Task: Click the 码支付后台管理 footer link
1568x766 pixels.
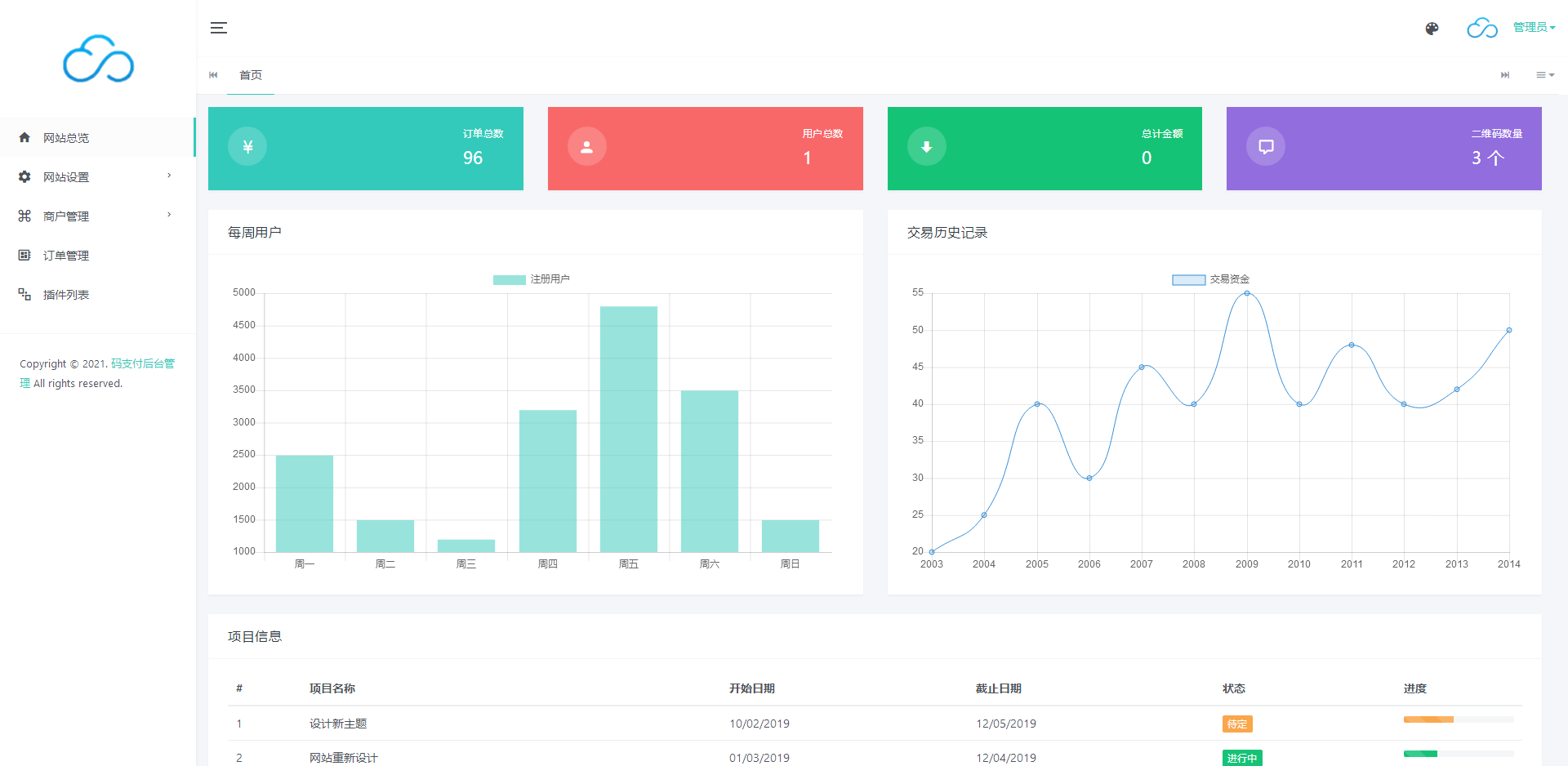Action: (x=142, y=364)
